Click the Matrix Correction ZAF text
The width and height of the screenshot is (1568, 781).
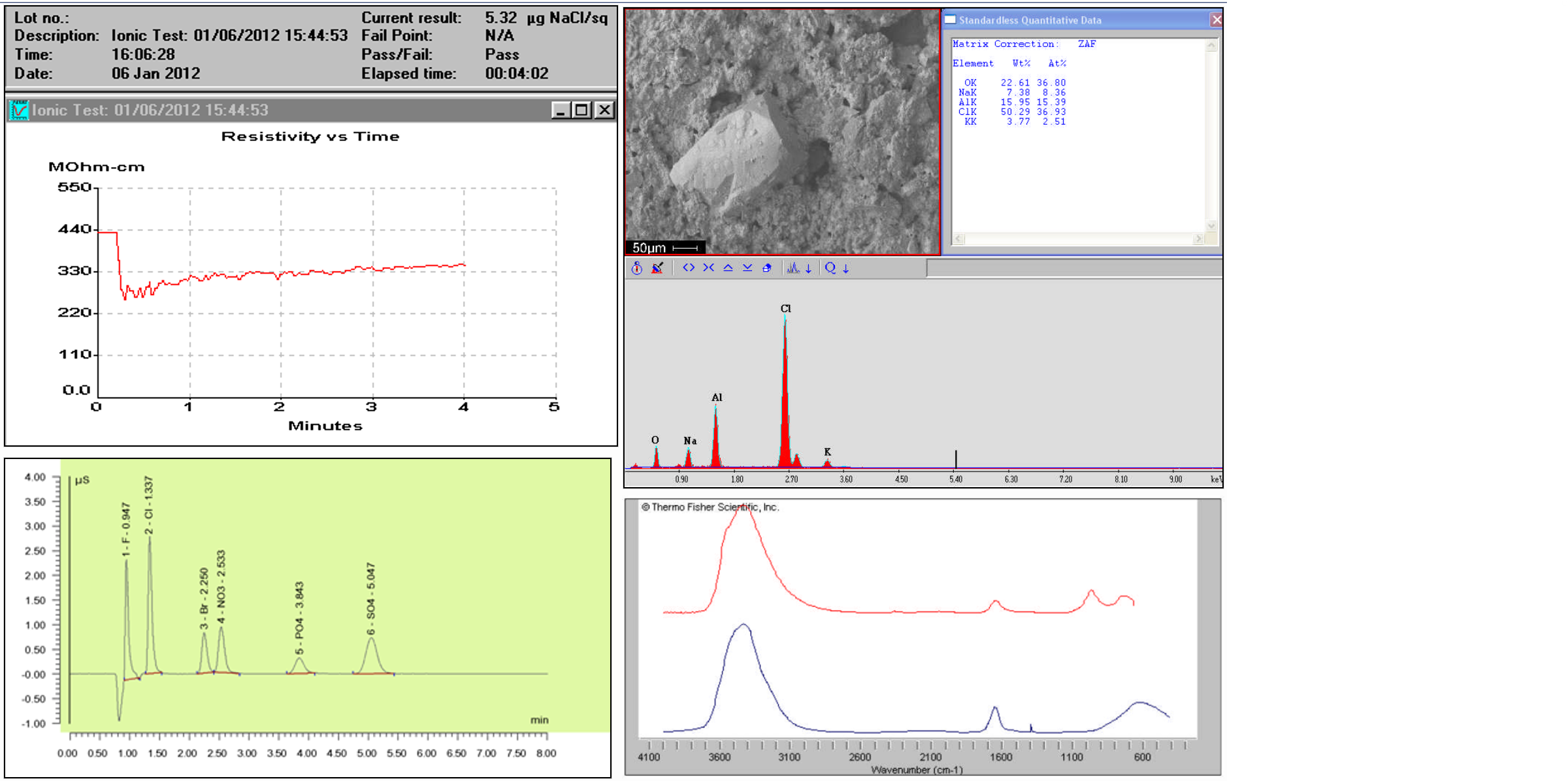pos(1024,44)
